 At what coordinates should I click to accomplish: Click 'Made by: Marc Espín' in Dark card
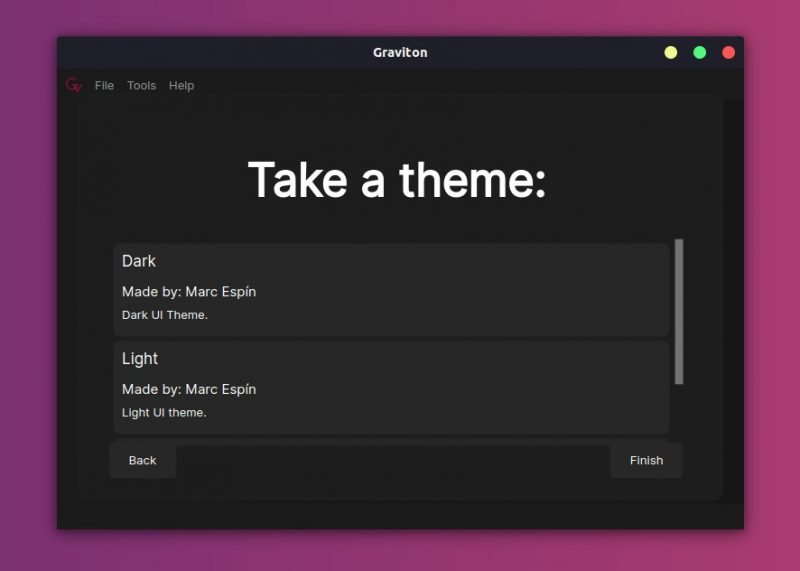(189, 292)
